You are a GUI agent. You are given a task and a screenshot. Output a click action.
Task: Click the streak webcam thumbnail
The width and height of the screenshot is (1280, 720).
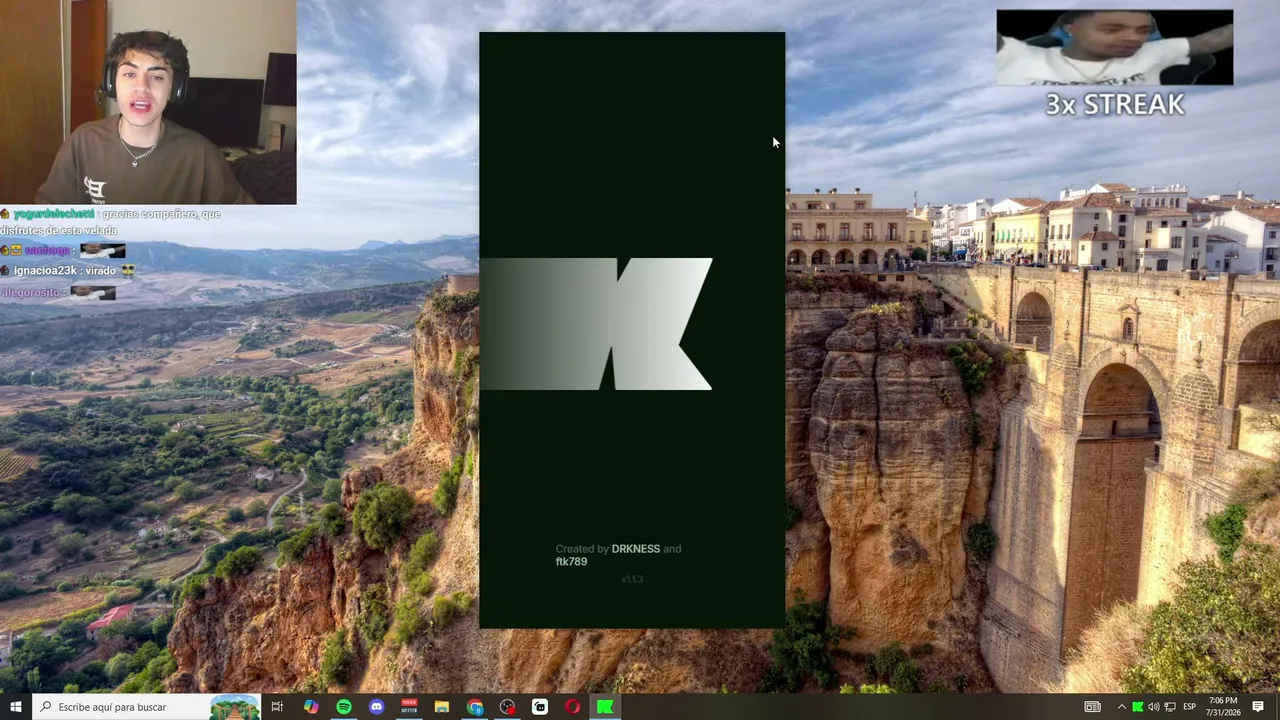click(x=1115, y=48)
